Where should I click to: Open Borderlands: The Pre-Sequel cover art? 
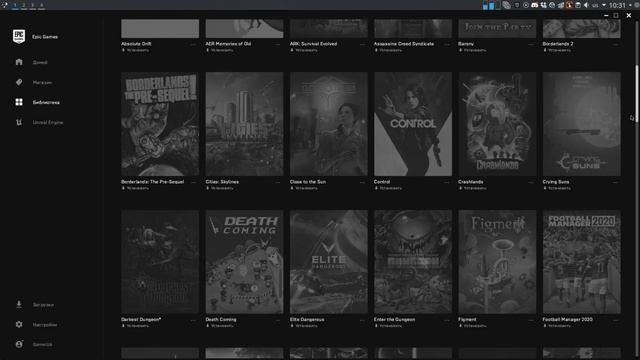click(160, 124)
